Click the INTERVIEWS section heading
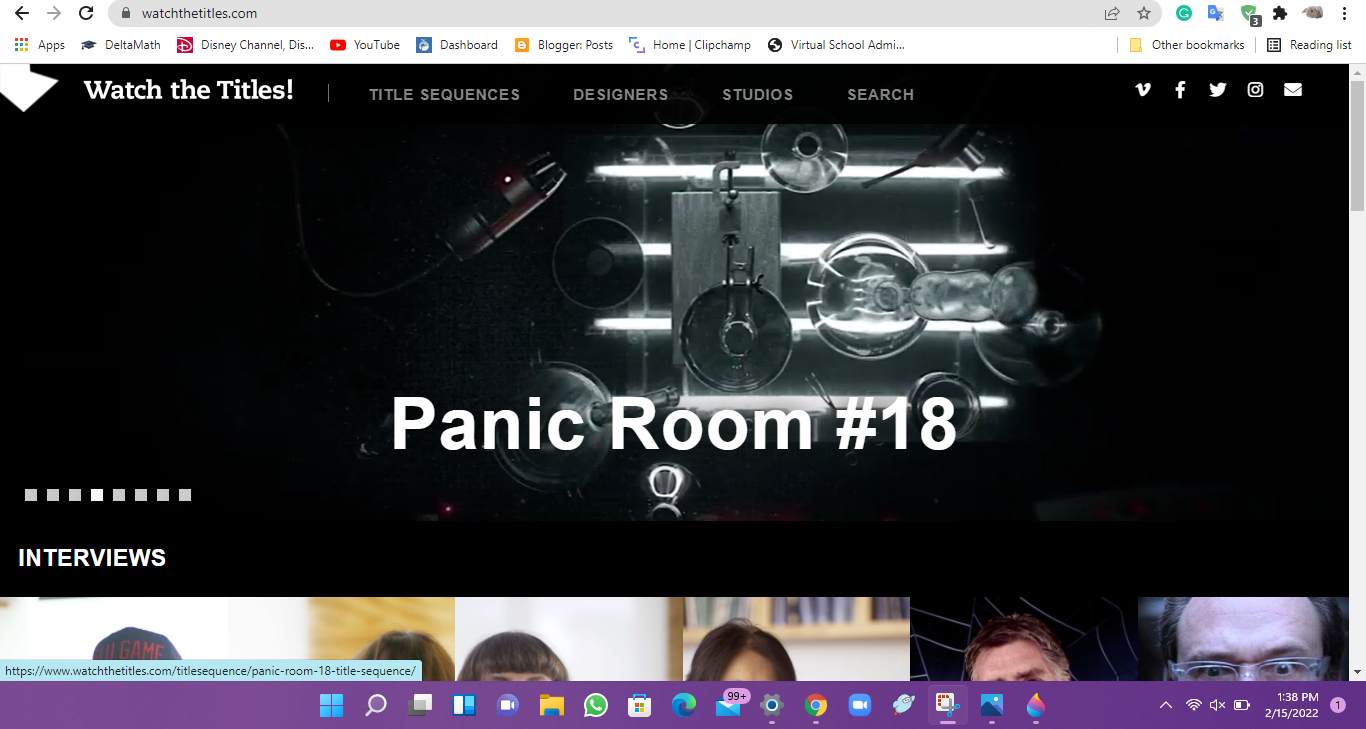Image resolution: width=1366 pixels, height=729 pixels. point(92,558)
